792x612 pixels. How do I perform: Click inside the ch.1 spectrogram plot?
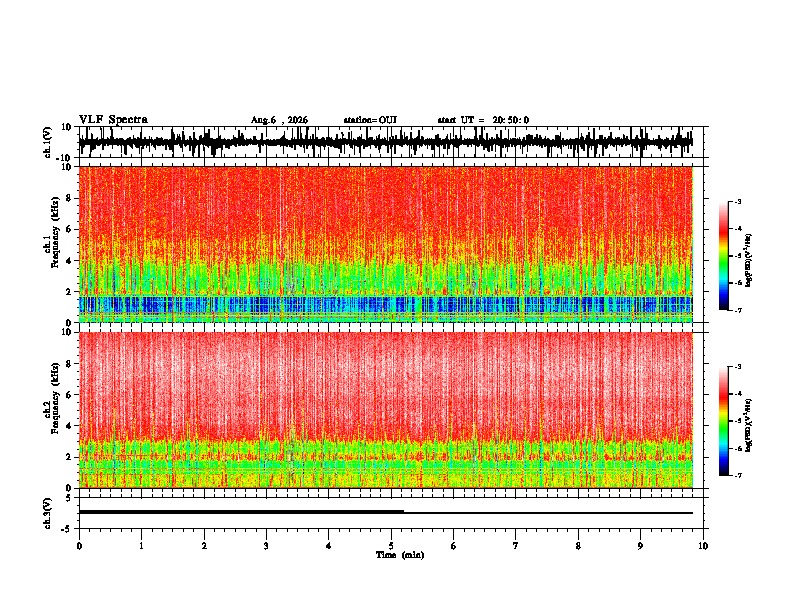pyautogui.click(x=385, y=244)
